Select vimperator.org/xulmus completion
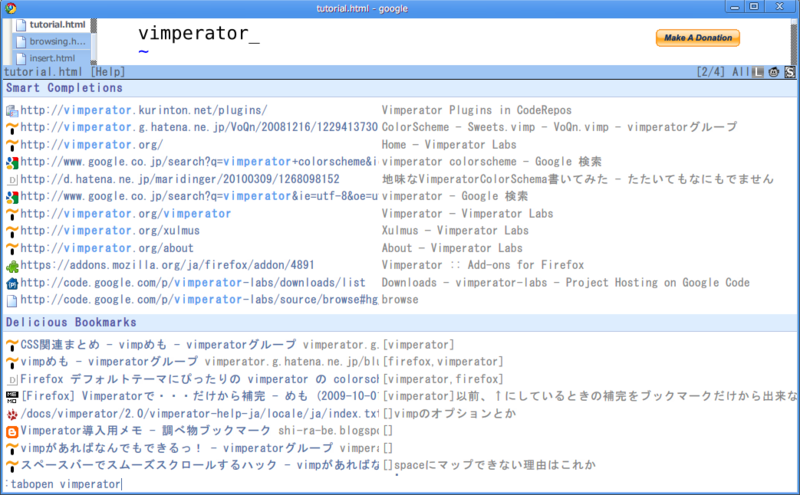Image resolution: width=800 pixels, height=495 pixels. pyautogui.click(x=400, y=231)
